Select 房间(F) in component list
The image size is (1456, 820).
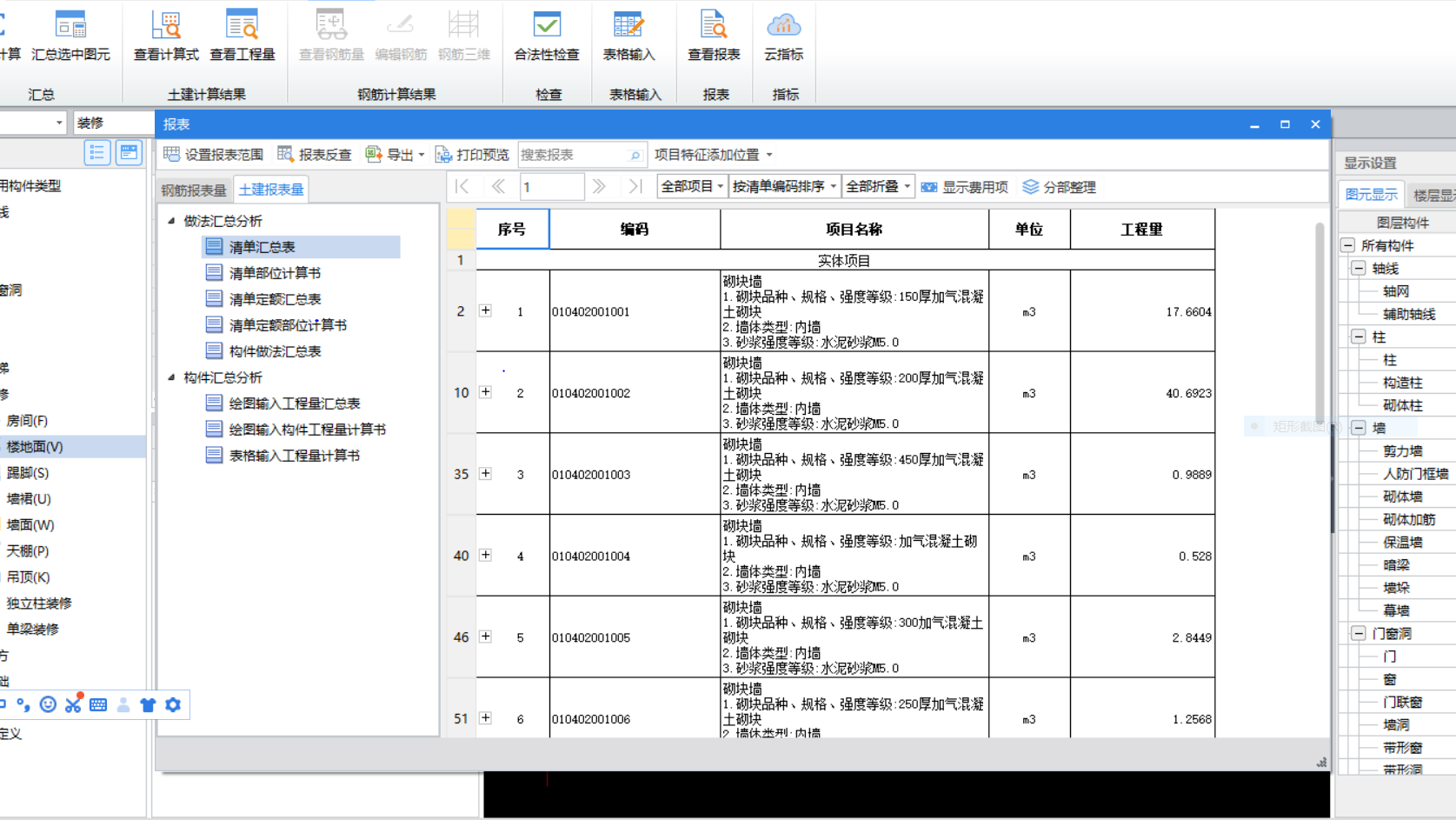(x=28, y=421)
